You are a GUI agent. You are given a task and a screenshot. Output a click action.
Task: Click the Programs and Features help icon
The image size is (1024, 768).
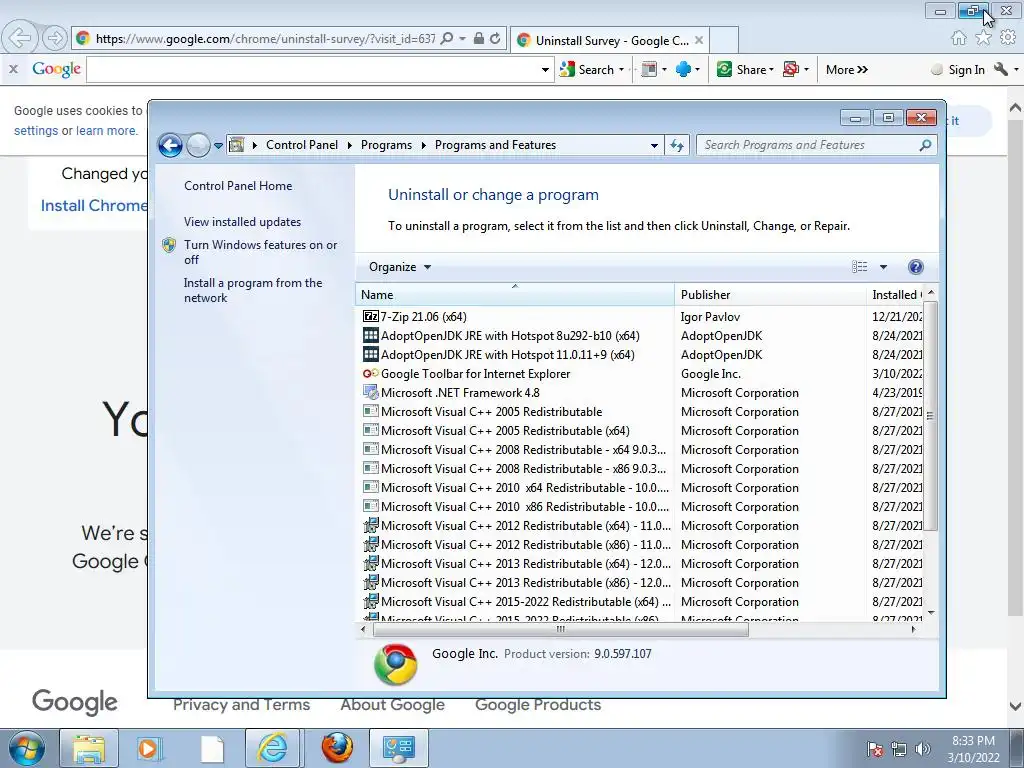point(916,266)
